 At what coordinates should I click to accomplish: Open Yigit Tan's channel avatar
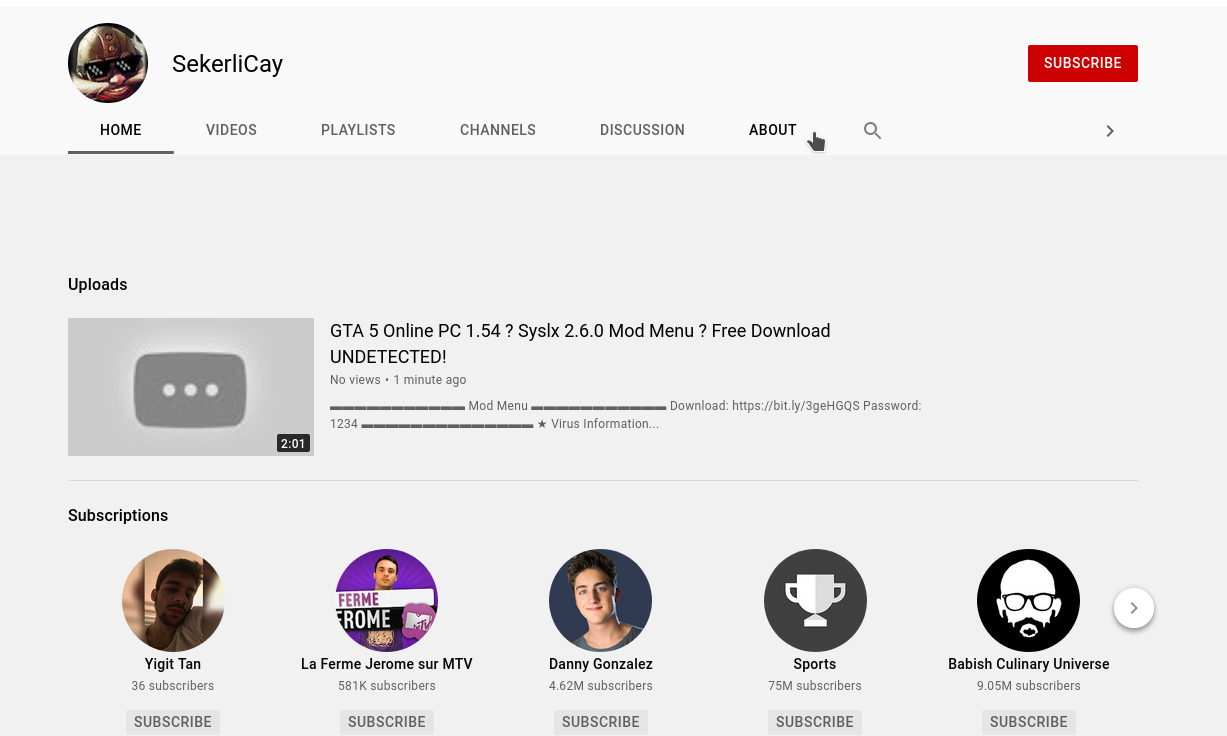pyautogui.click(x=173, y=600)
